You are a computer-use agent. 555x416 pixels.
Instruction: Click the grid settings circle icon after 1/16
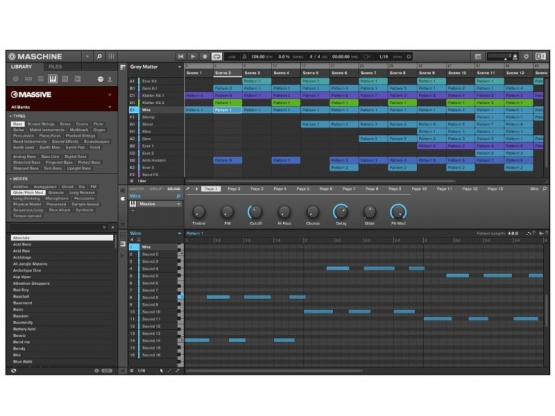coord(408,57)
